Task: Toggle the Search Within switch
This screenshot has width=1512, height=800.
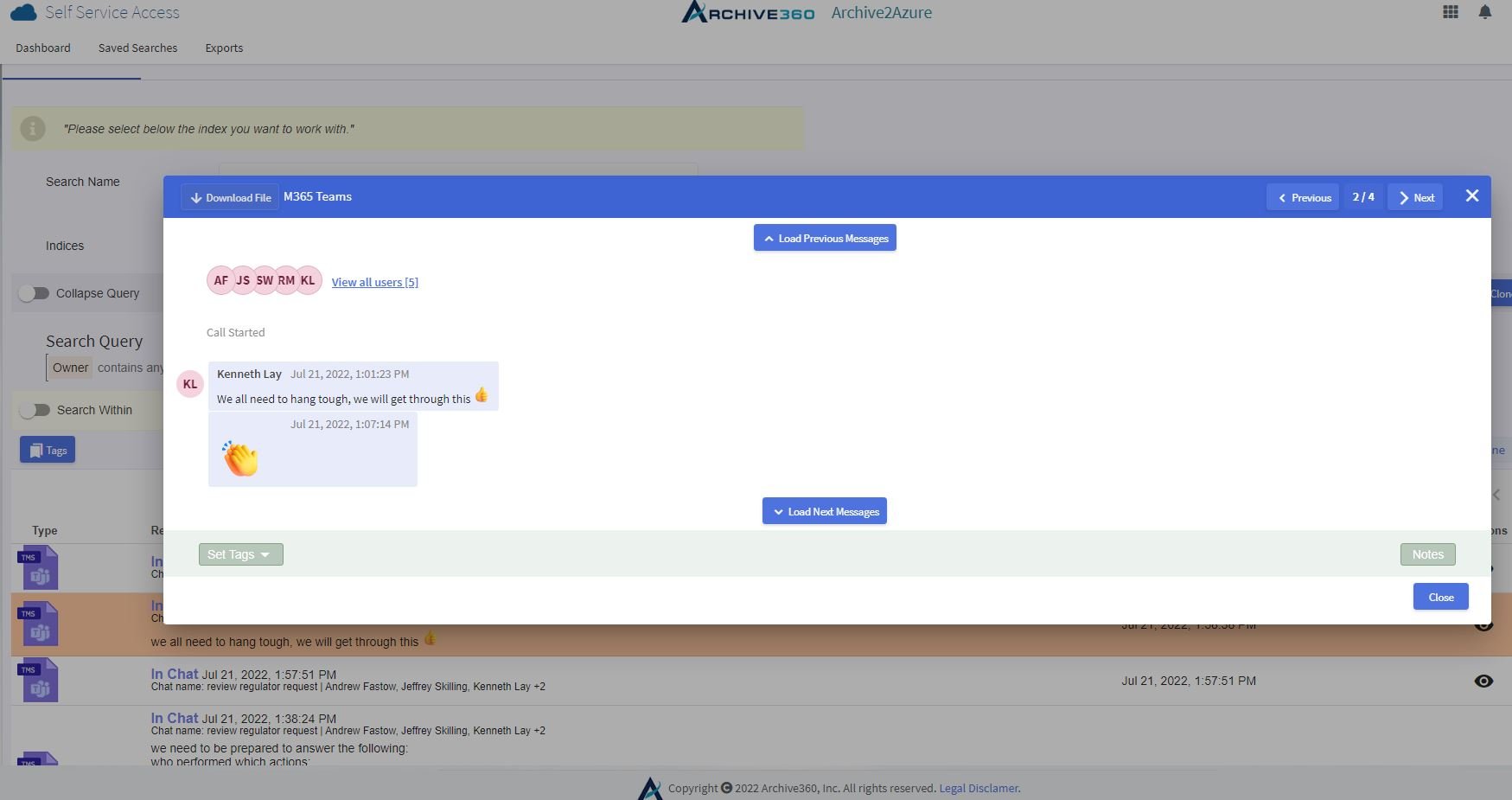Action: click(x=34, y=410)
